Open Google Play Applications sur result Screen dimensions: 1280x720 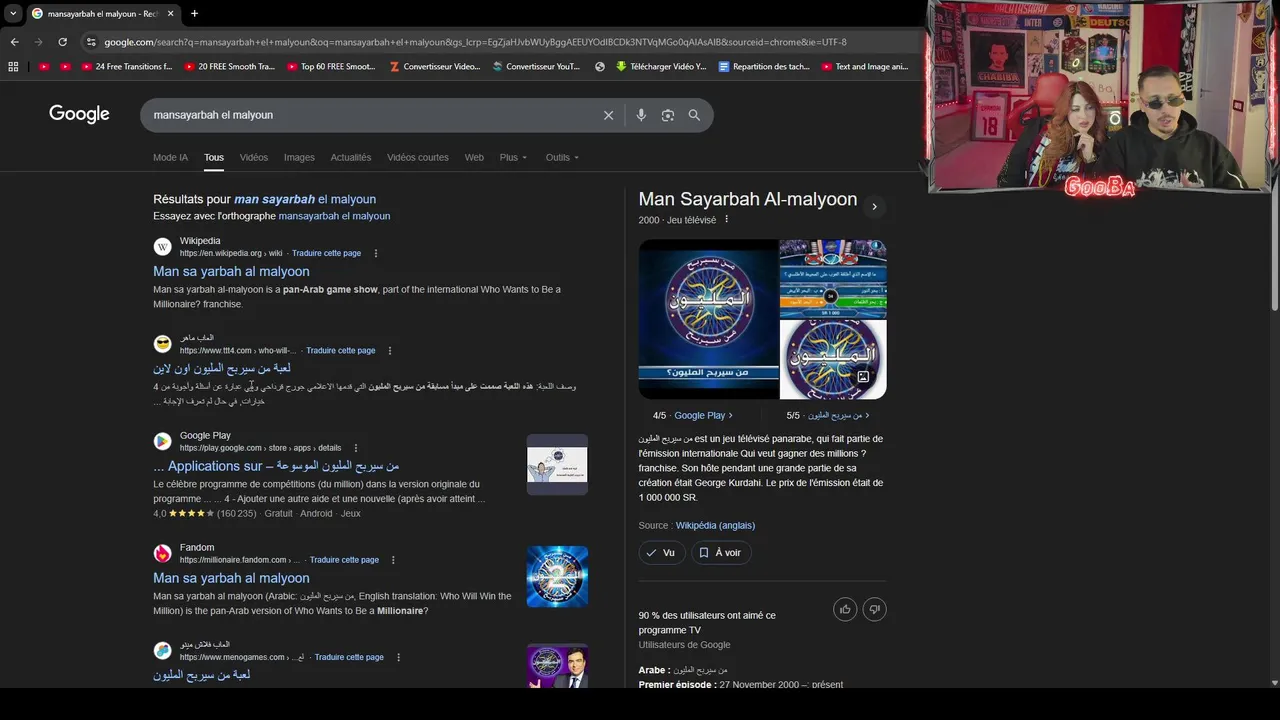[x=276, y=466]
